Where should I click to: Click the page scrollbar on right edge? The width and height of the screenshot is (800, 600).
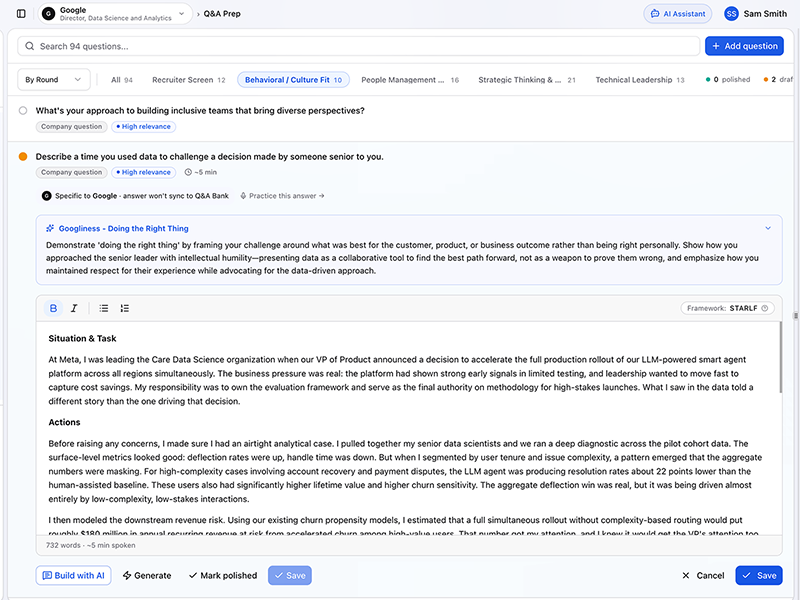pos(795,316)
